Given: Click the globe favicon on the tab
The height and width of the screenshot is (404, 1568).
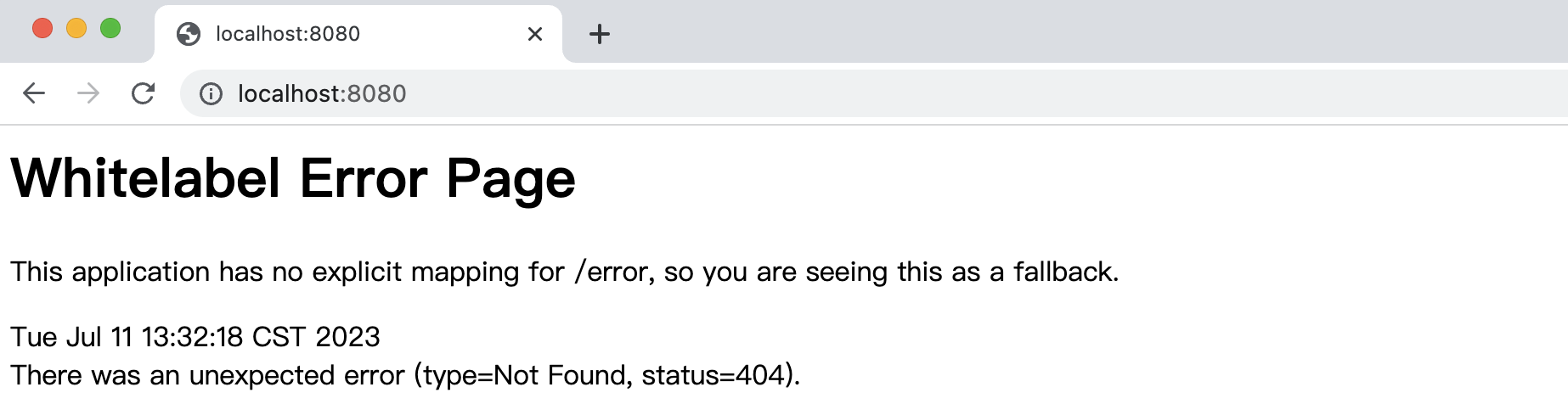Looking at the screenshot, I should point(189,34).
